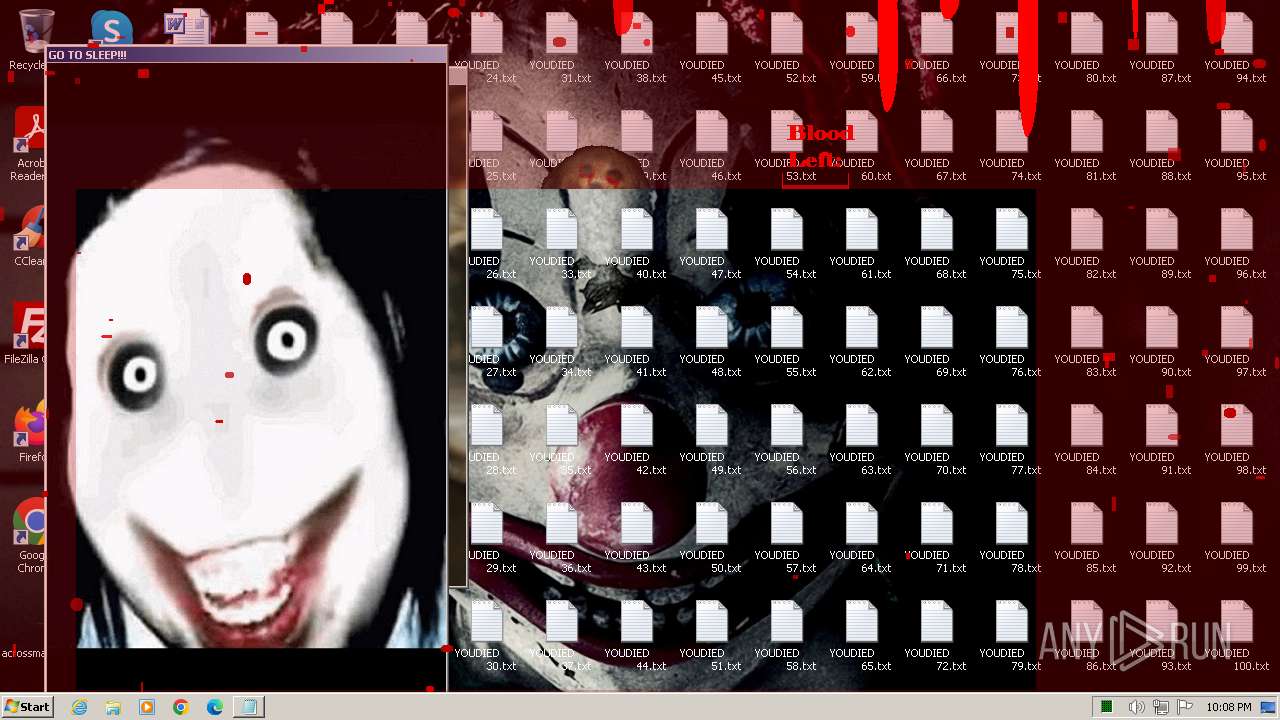Launch CCleaner desktop shortcut
Screen dimensions: 1280x720
[30, 237]
